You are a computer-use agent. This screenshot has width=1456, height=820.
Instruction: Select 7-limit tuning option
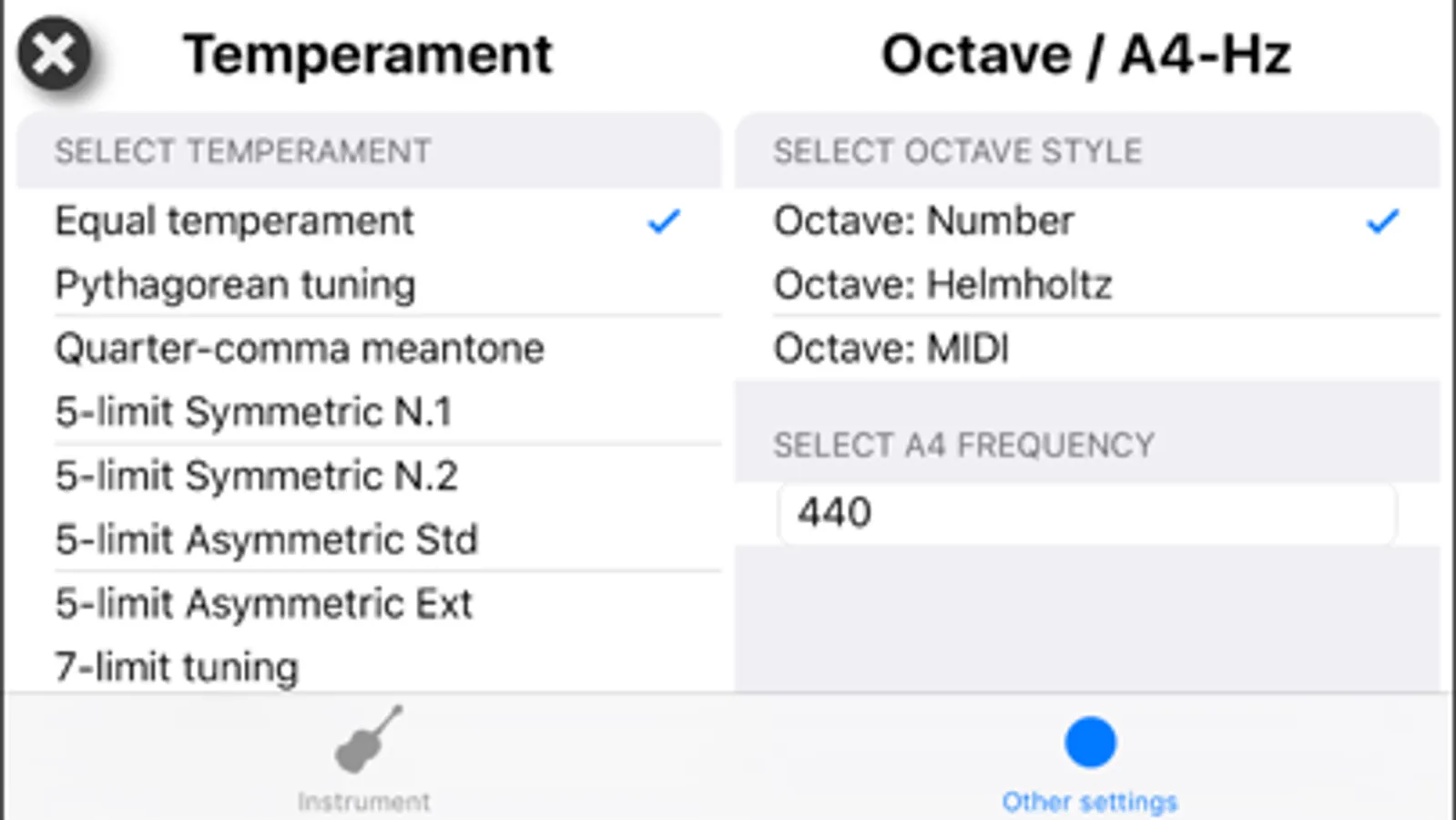click(369, 666)
